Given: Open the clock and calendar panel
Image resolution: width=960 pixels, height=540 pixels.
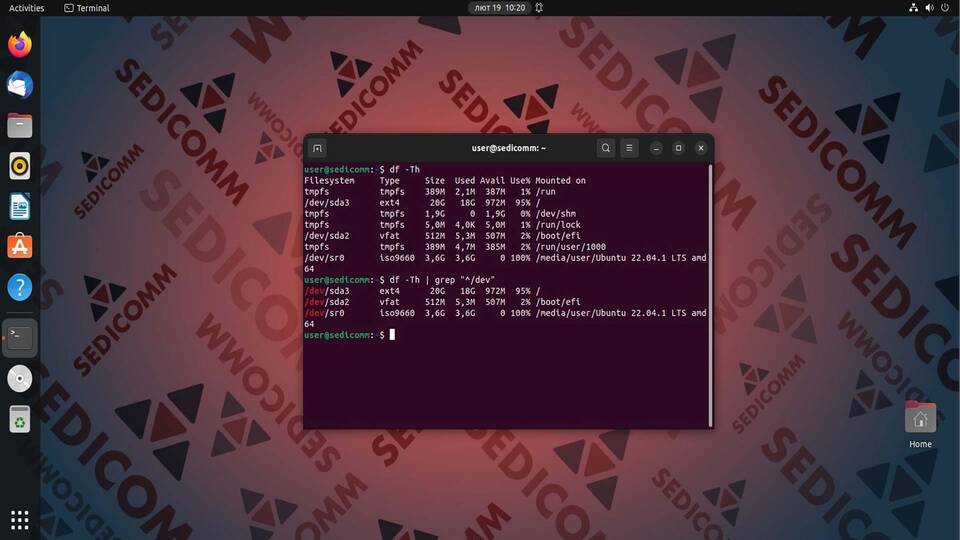Looking at the screenshot, I should point(500,8).
